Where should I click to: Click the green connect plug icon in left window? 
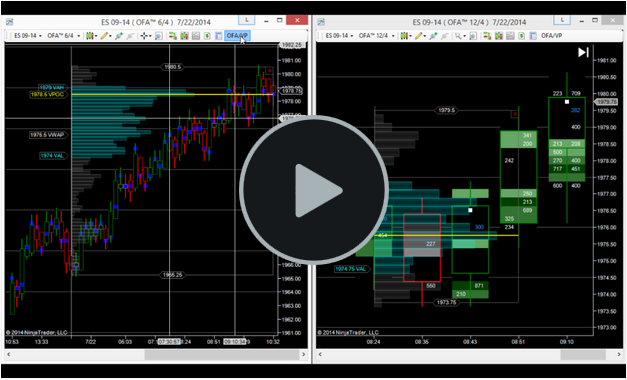point(119,36)
